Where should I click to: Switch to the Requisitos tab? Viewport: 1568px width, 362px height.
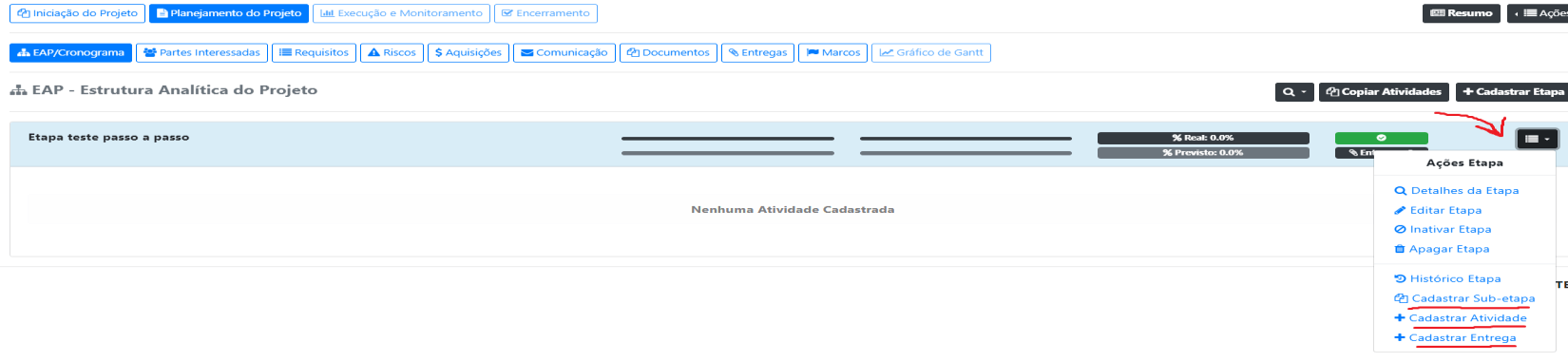coord(314,52)
